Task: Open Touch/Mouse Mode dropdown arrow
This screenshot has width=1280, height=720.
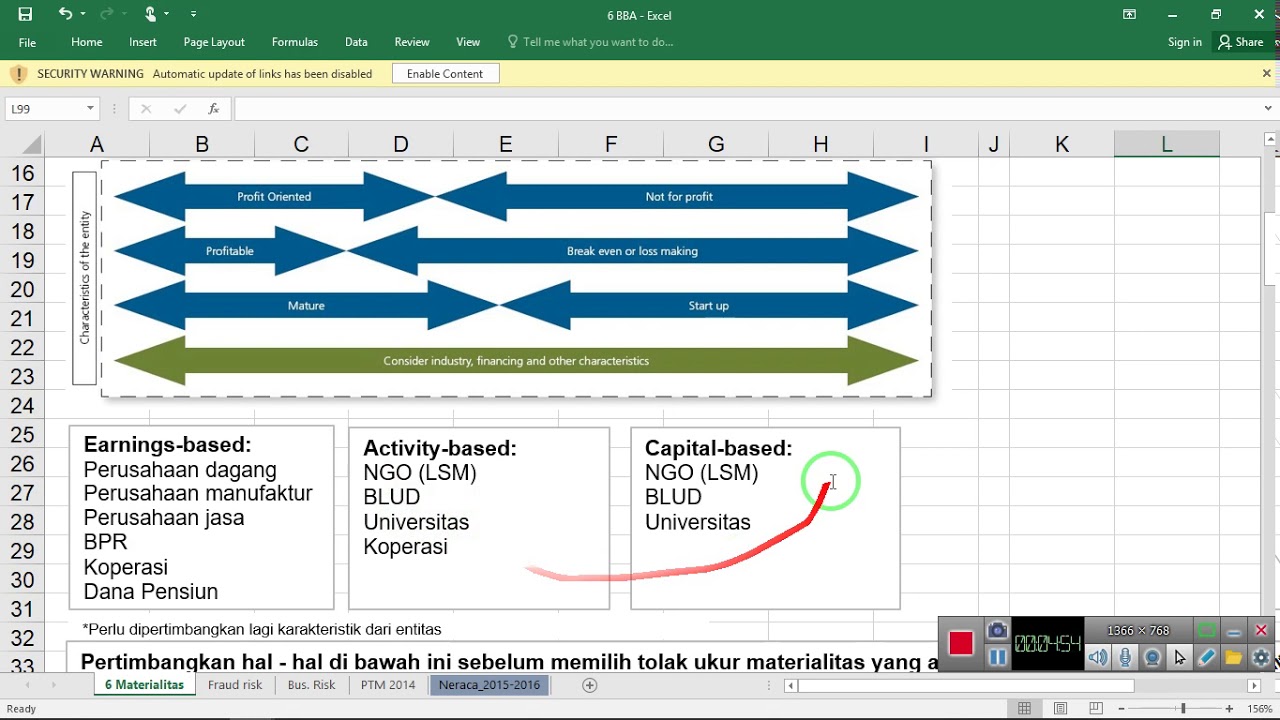Action: (x=167, y=14)
